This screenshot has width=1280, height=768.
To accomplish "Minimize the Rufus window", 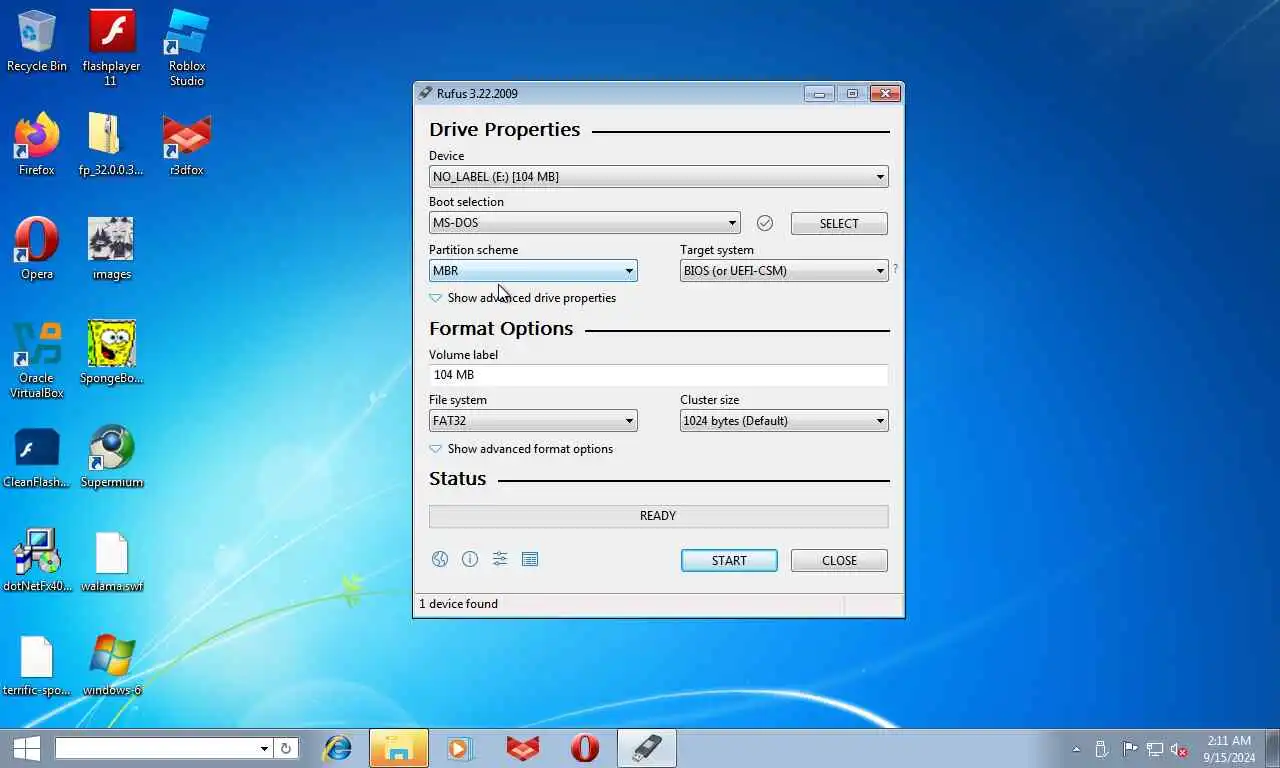I will click(x=819, y=94).
